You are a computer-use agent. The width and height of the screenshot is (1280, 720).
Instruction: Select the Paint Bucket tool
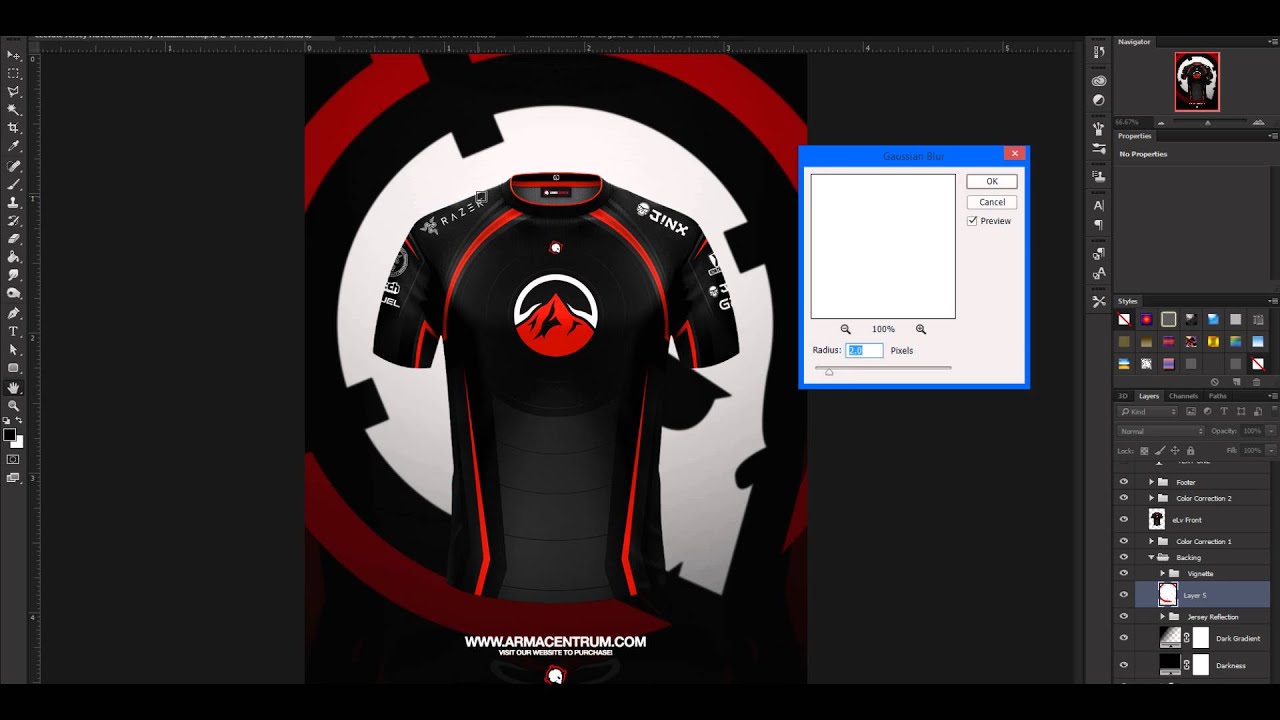(13, 257)
